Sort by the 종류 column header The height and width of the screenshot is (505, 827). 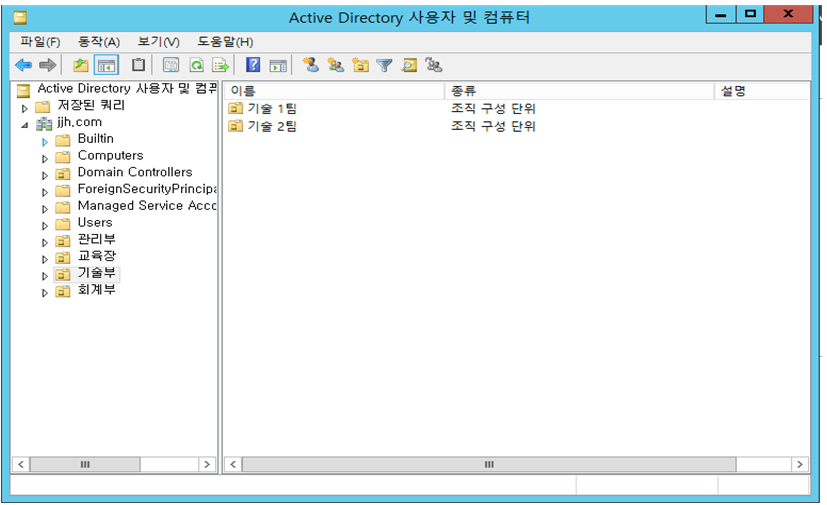579,91
